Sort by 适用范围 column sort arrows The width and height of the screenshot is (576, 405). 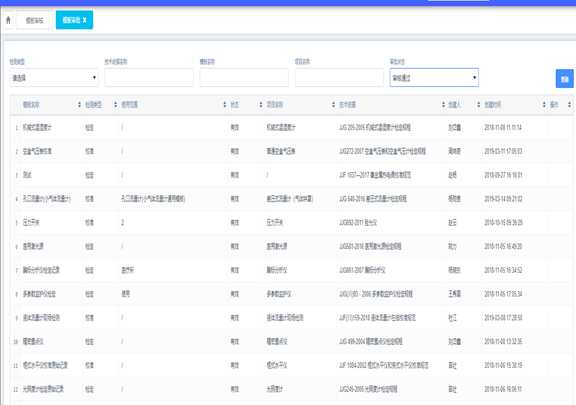pyautogui.click(x=224, y=105)
